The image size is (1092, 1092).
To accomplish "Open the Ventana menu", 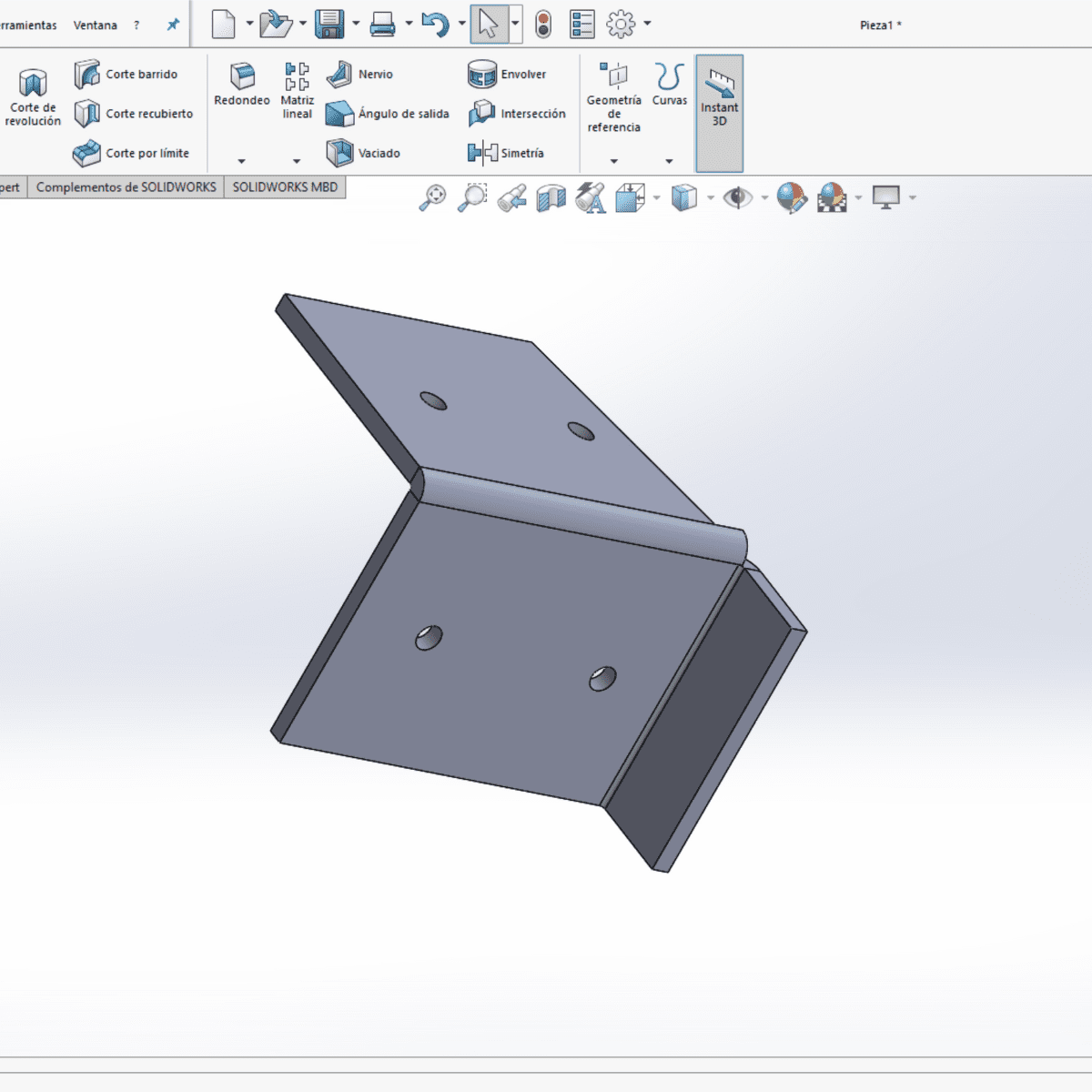I will click(x=95, y=25).
